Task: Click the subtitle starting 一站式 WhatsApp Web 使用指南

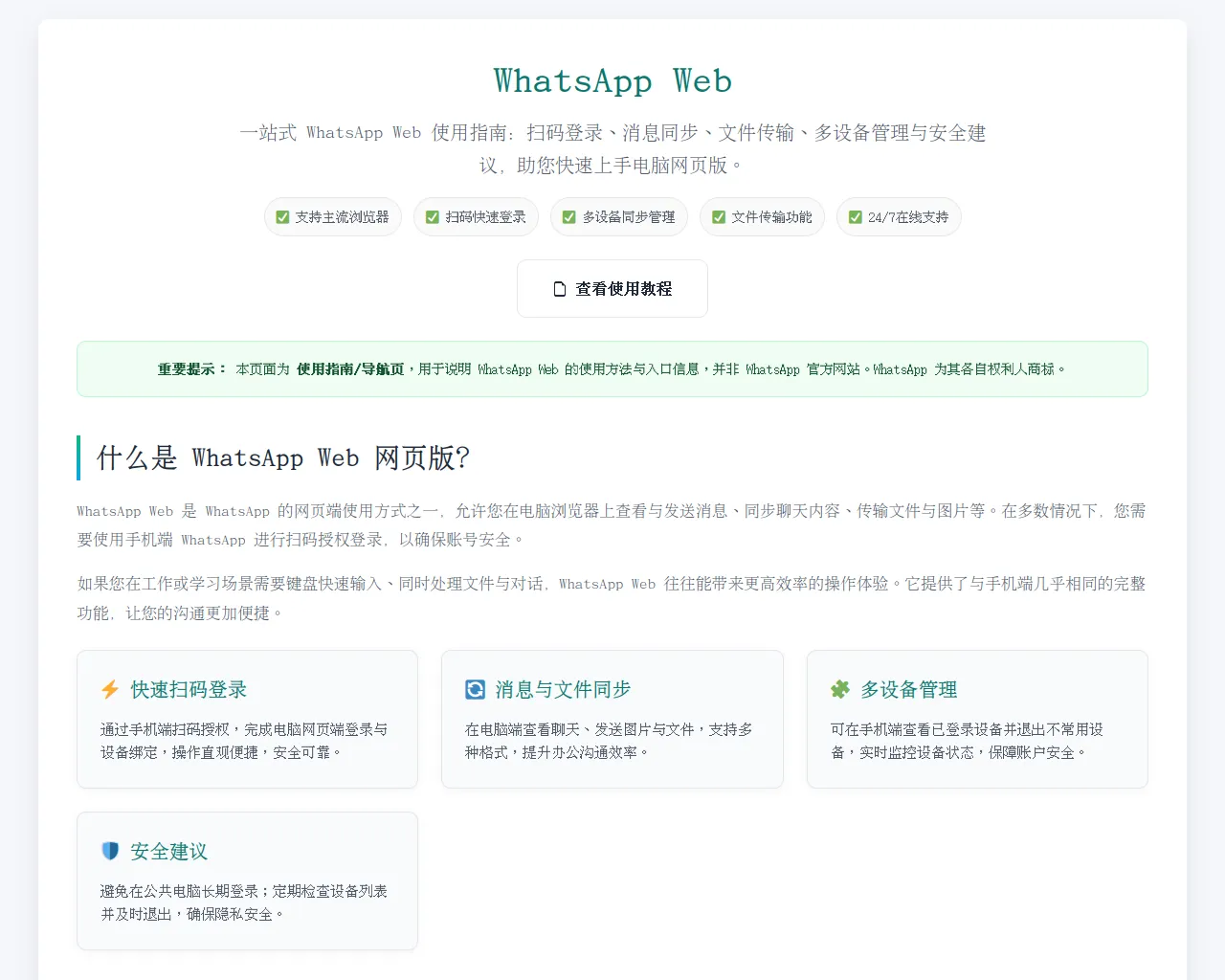Action: (x=612, y=149)
